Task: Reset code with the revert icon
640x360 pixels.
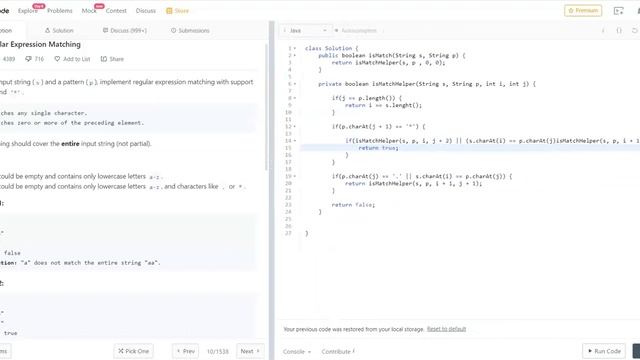Action: (634, 31)
